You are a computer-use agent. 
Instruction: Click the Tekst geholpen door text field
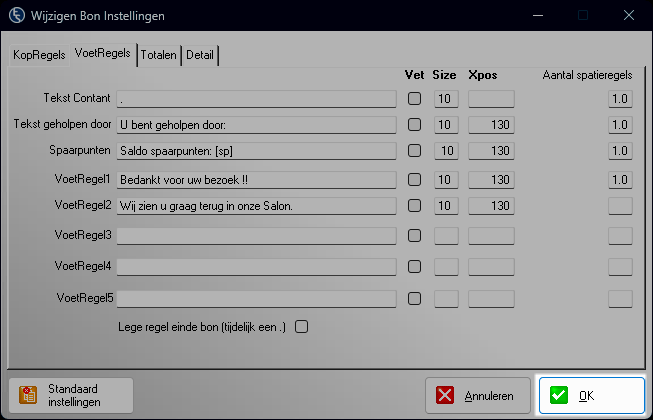(256, 125)
